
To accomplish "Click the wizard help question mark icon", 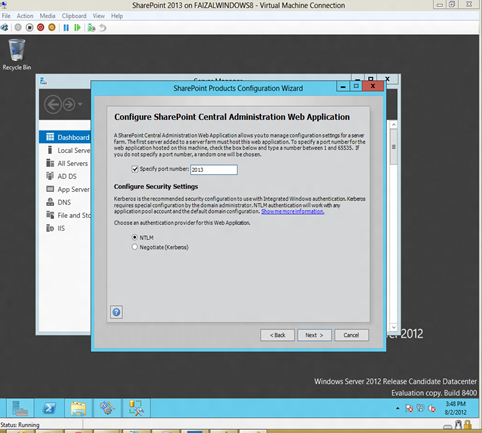I will click(116, 312).
